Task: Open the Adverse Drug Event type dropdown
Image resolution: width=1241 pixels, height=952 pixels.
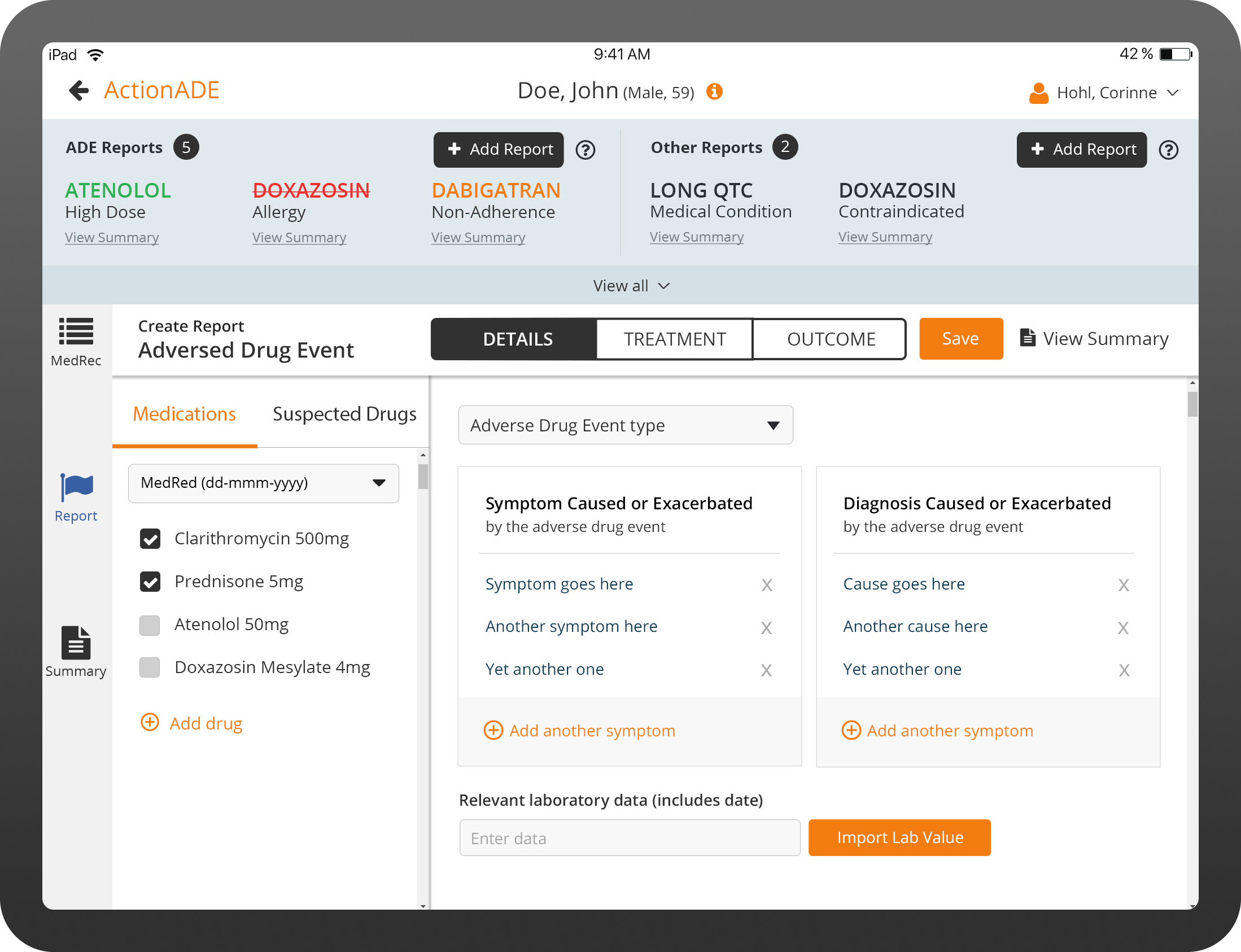Action: point(626,425)
